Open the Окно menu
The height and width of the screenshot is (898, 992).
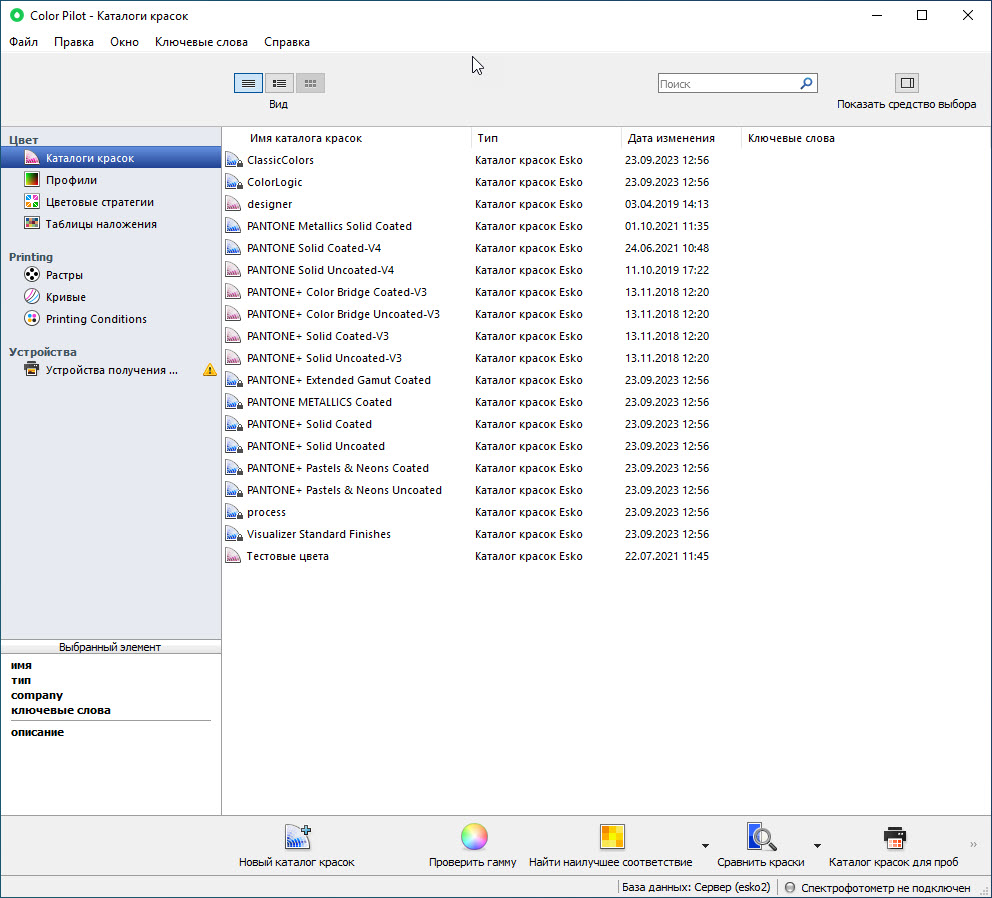coord(124,42)
